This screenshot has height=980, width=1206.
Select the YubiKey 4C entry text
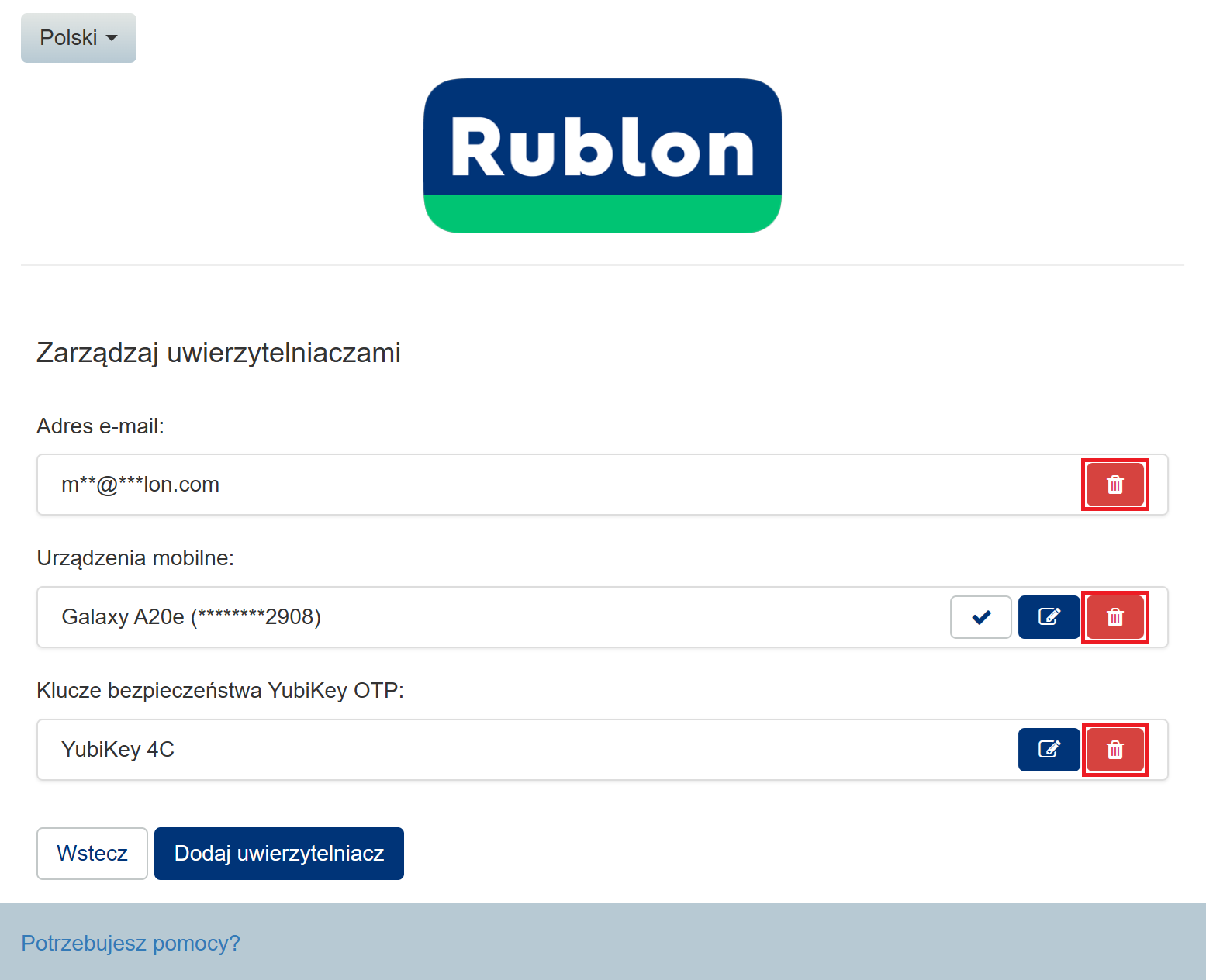(118, 750)
